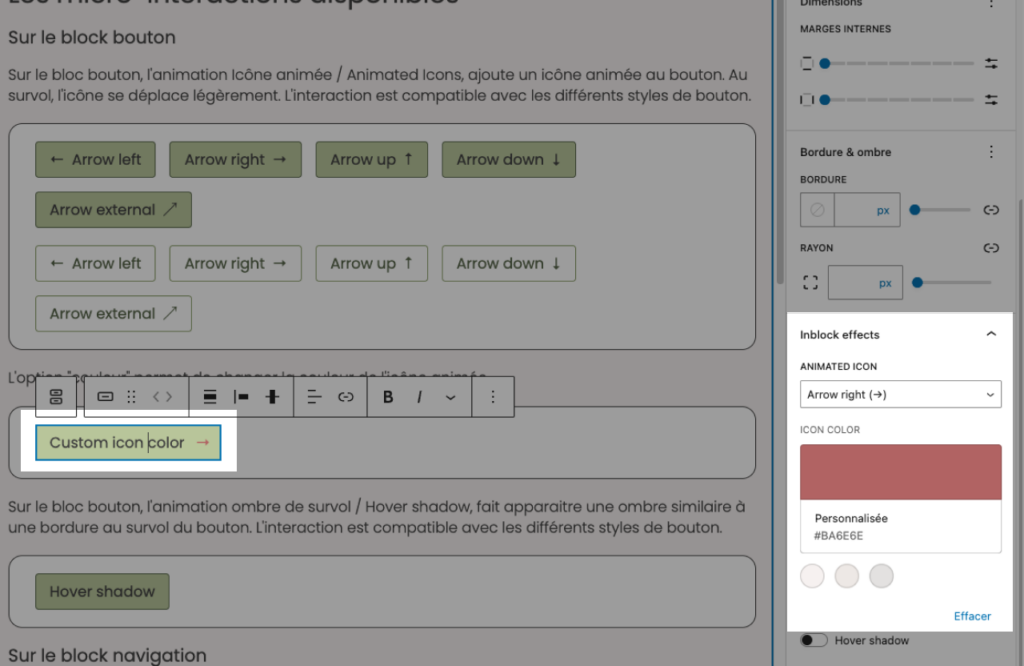1024x666 pixels.
Task: Unlink border sides next to Bordure
Action: (991, 210)
